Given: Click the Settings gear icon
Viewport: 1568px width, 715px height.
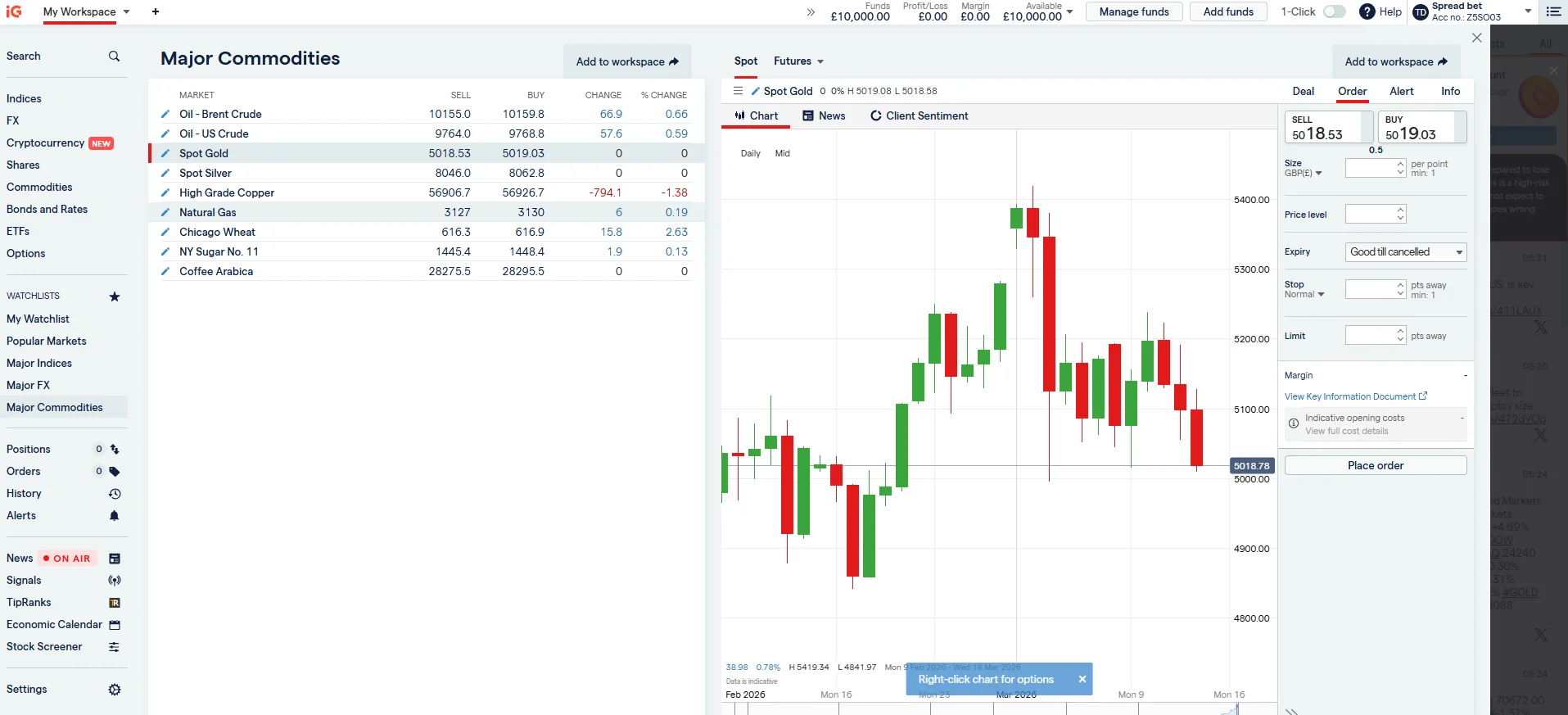Looking at the screenshot, I should (115, 690).
